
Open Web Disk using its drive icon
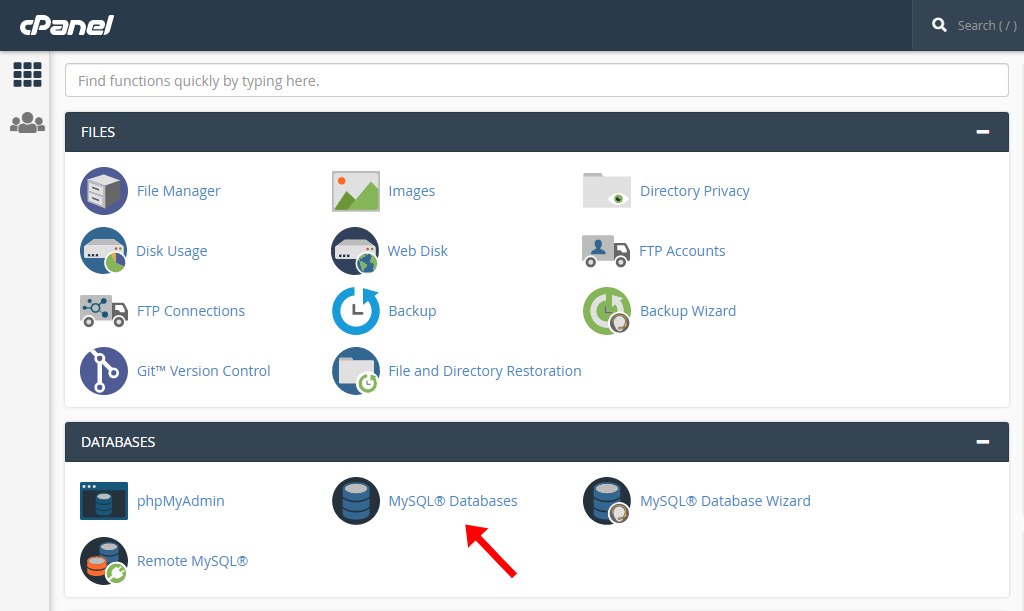(355, 250)
